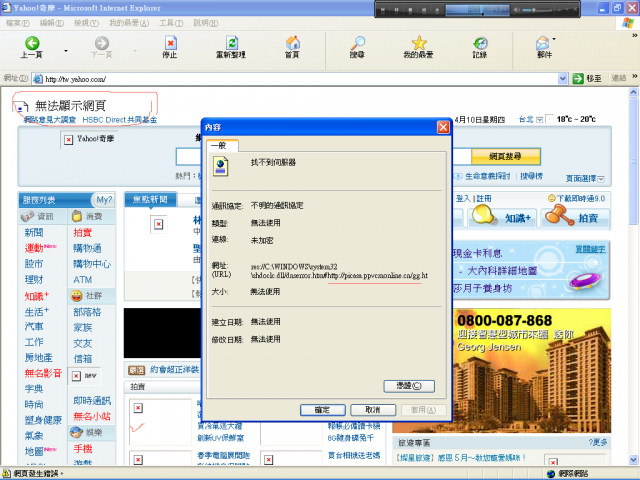The image size is (640, 480).
Task: Click the 娛樂 category icon in sidebar
Action: tap(76, 432)
